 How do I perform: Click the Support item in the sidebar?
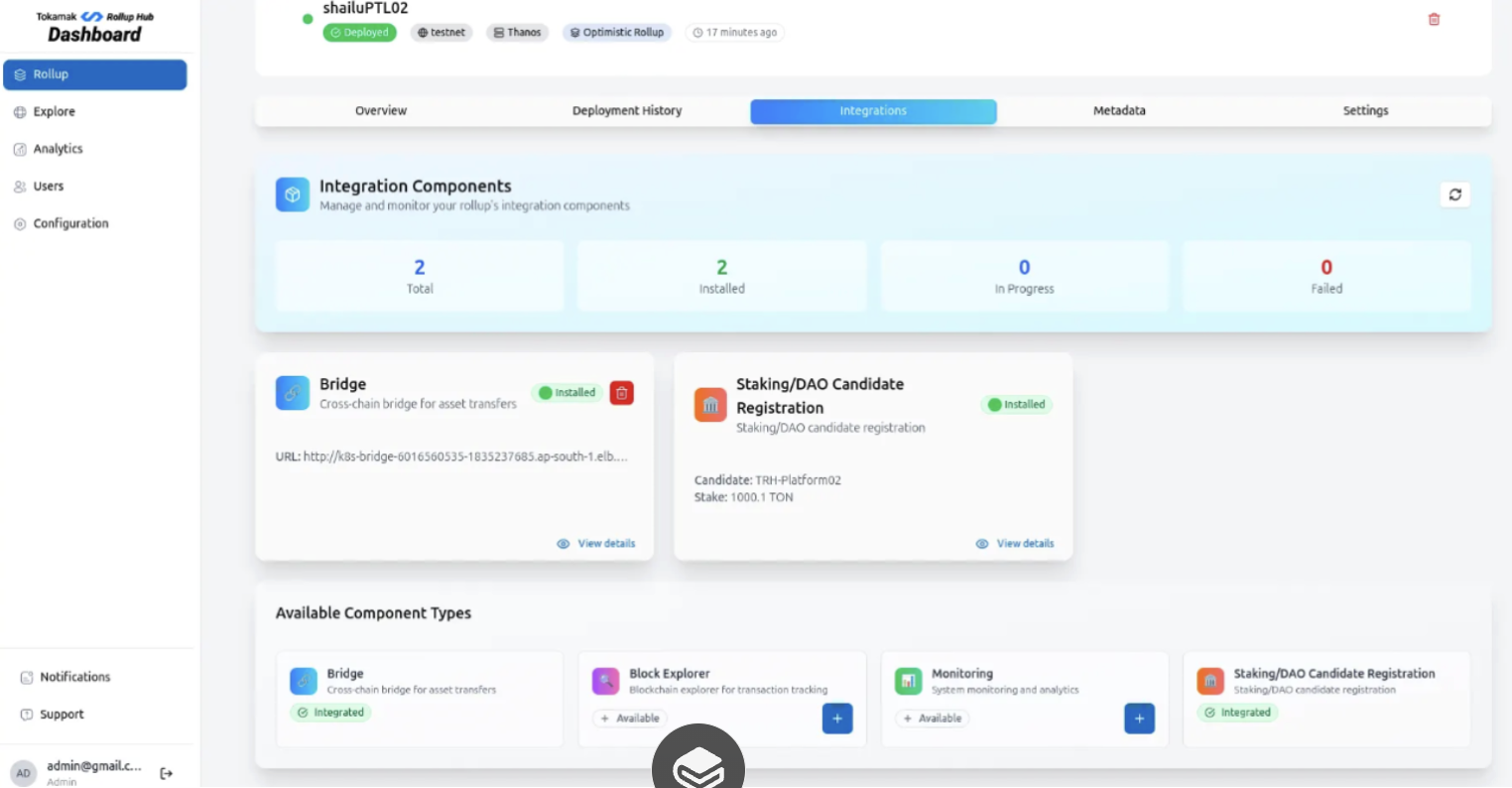tap(62, 715)
